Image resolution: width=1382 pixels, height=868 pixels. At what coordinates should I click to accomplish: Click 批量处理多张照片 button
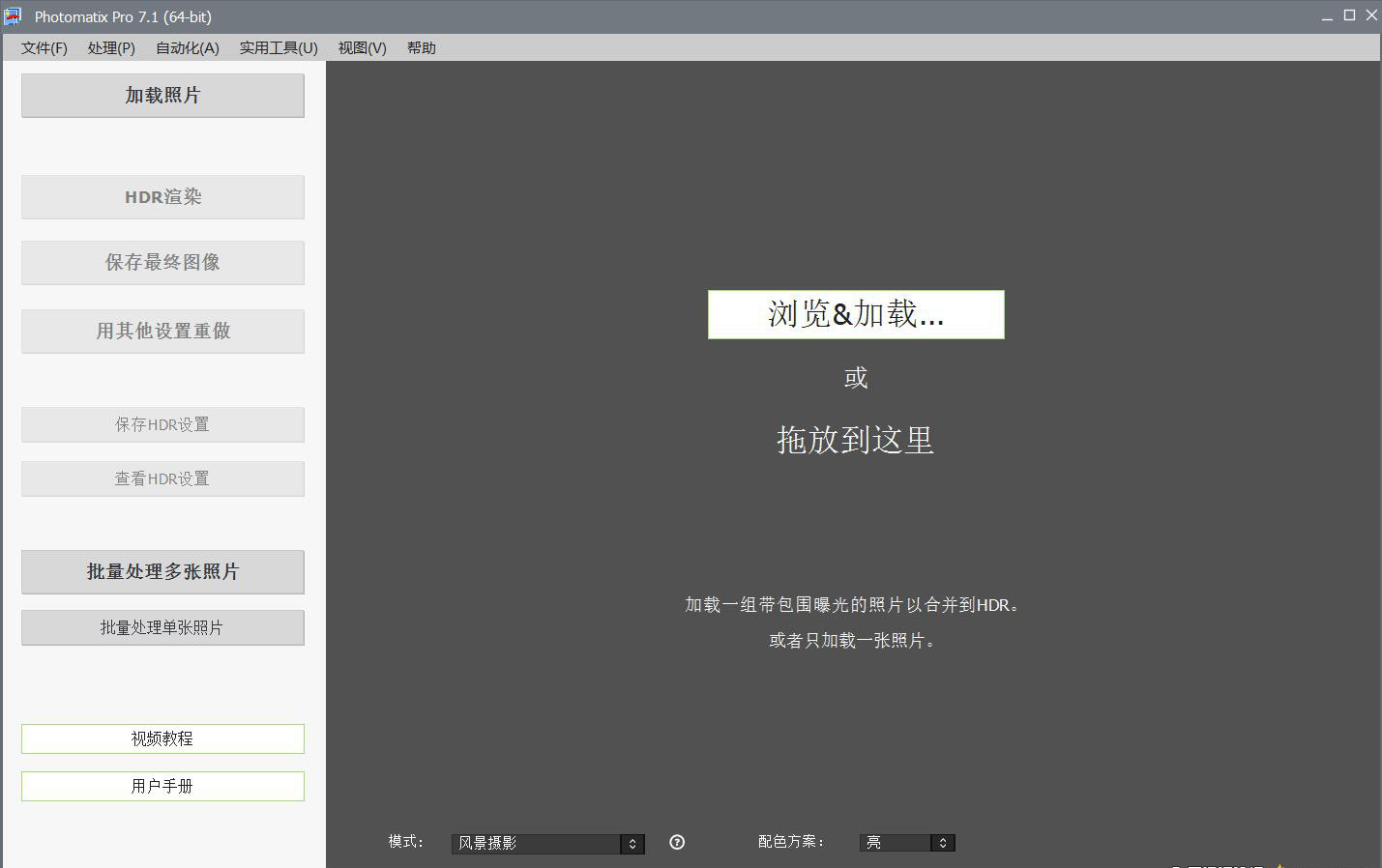point(162,572)
